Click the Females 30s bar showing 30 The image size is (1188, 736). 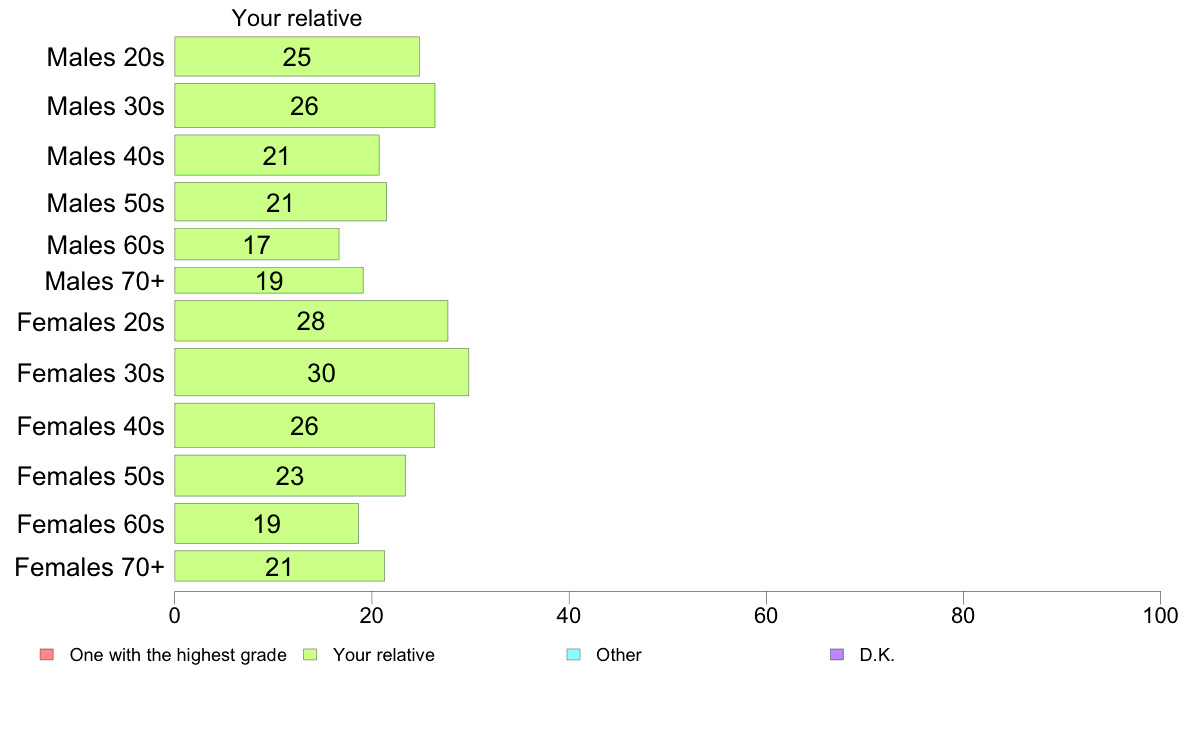321,372
